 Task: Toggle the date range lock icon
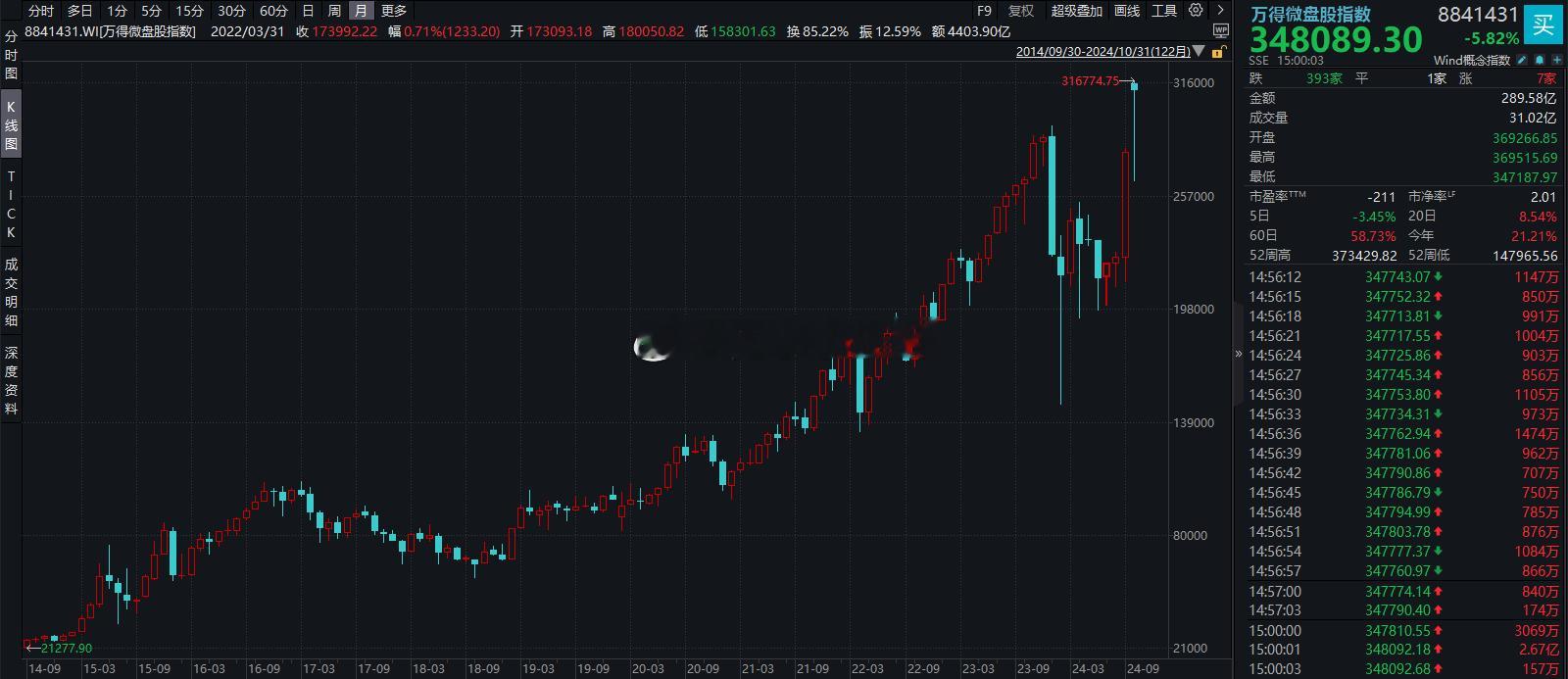click(x=1219, y=52)
